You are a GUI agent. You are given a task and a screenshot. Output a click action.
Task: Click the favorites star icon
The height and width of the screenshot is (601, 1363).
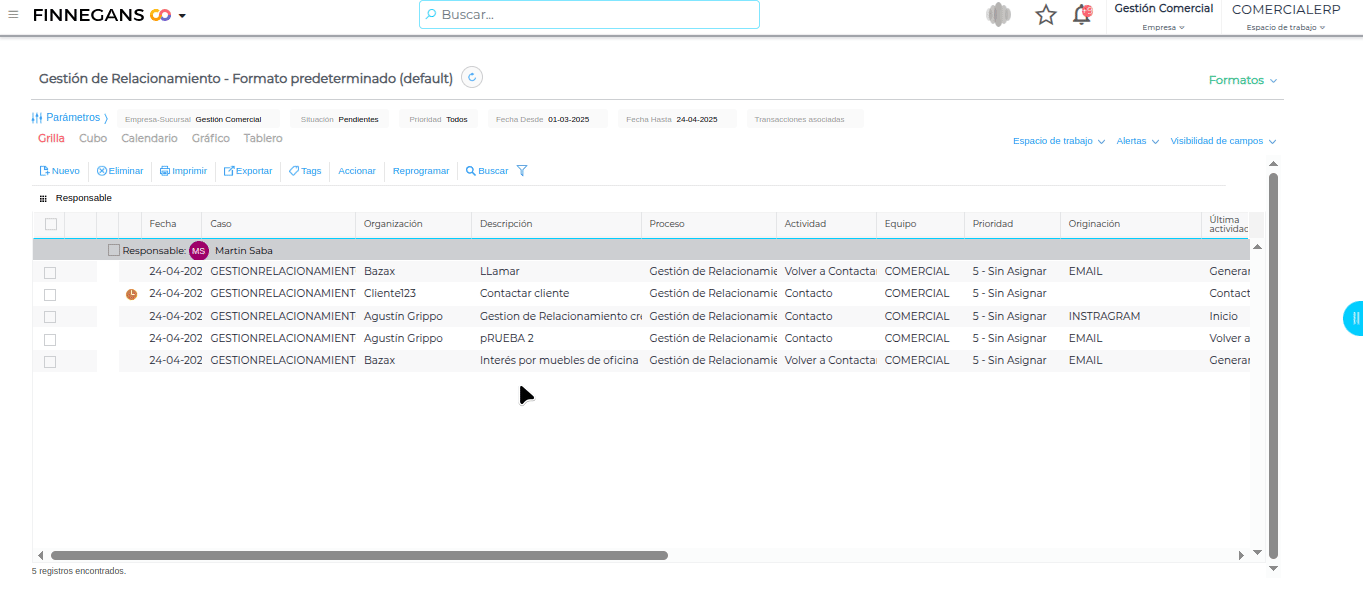[x=1045, y=15]
